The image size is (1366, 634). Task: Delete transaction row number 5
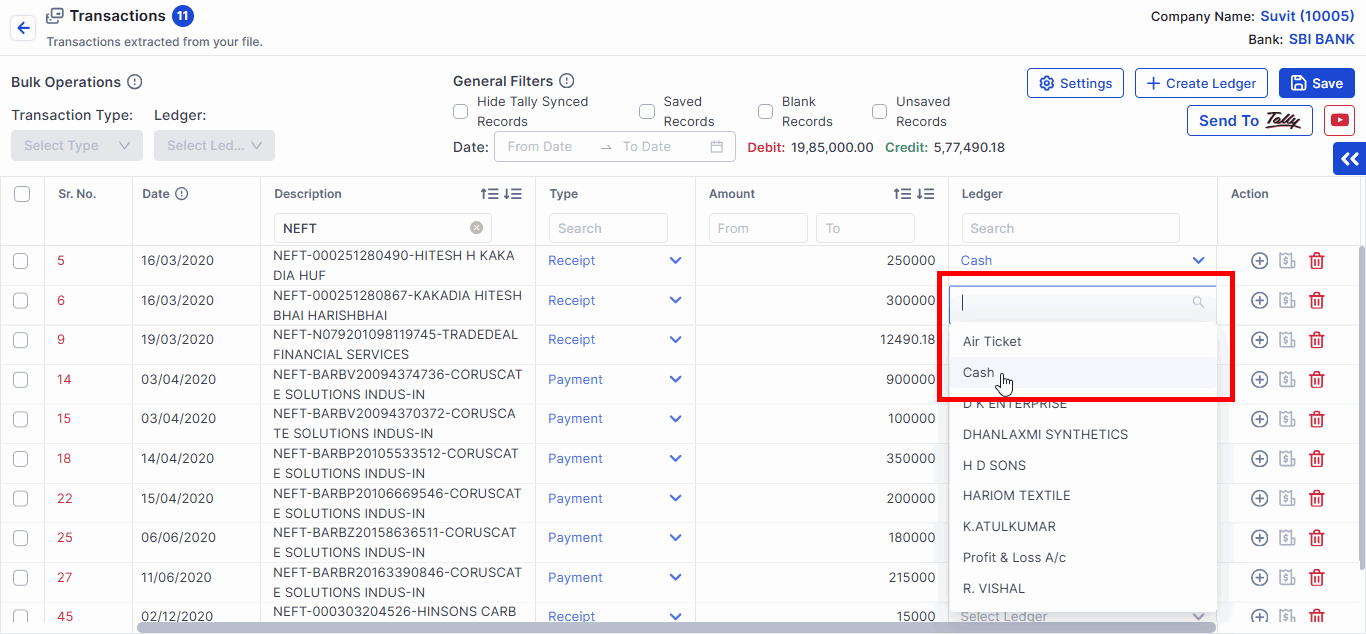pos(1317,261)
